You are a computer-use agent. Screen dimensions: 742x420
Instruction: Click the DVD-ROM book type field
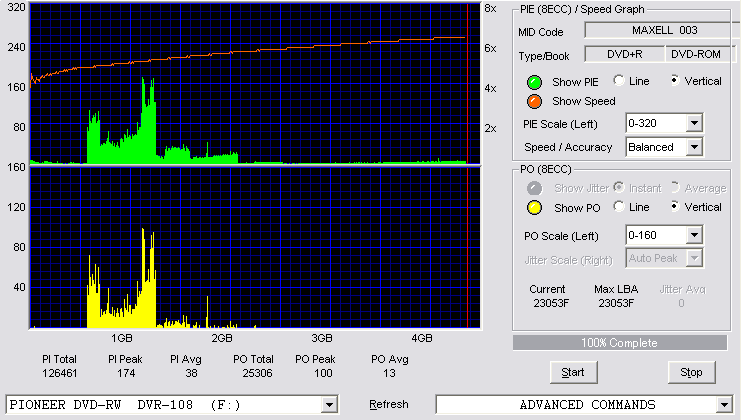point(700,54)
